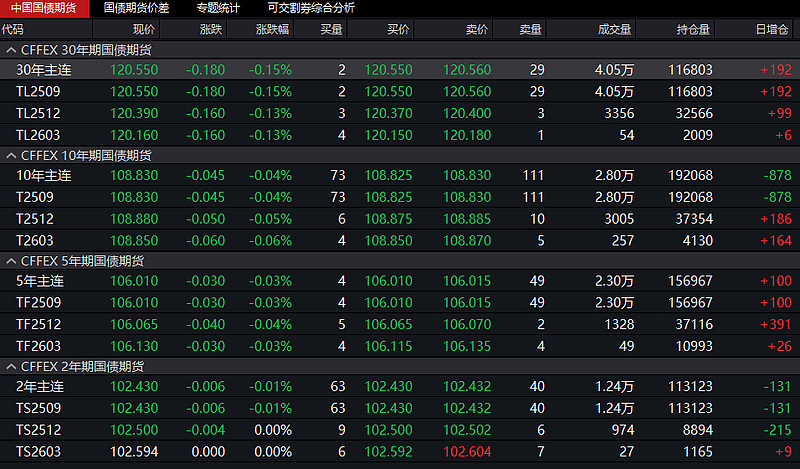Click TL2603 daily position change +6
The width and height of the screenshot is (800, 469).
tap(783, 135)
